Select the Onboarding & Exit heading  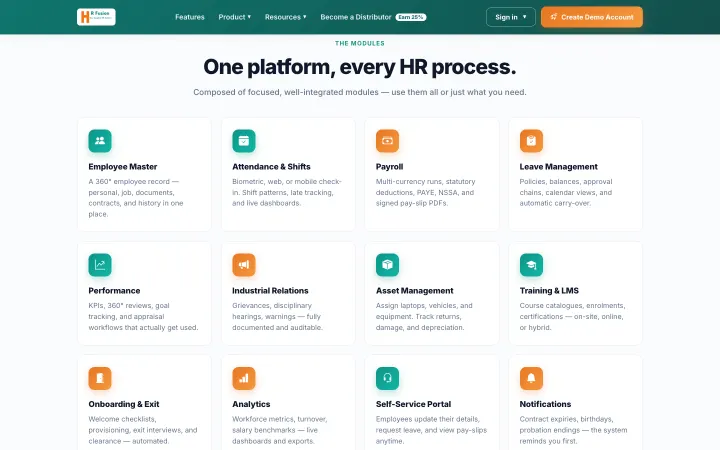pyautogui.click(x=124, y=404)
